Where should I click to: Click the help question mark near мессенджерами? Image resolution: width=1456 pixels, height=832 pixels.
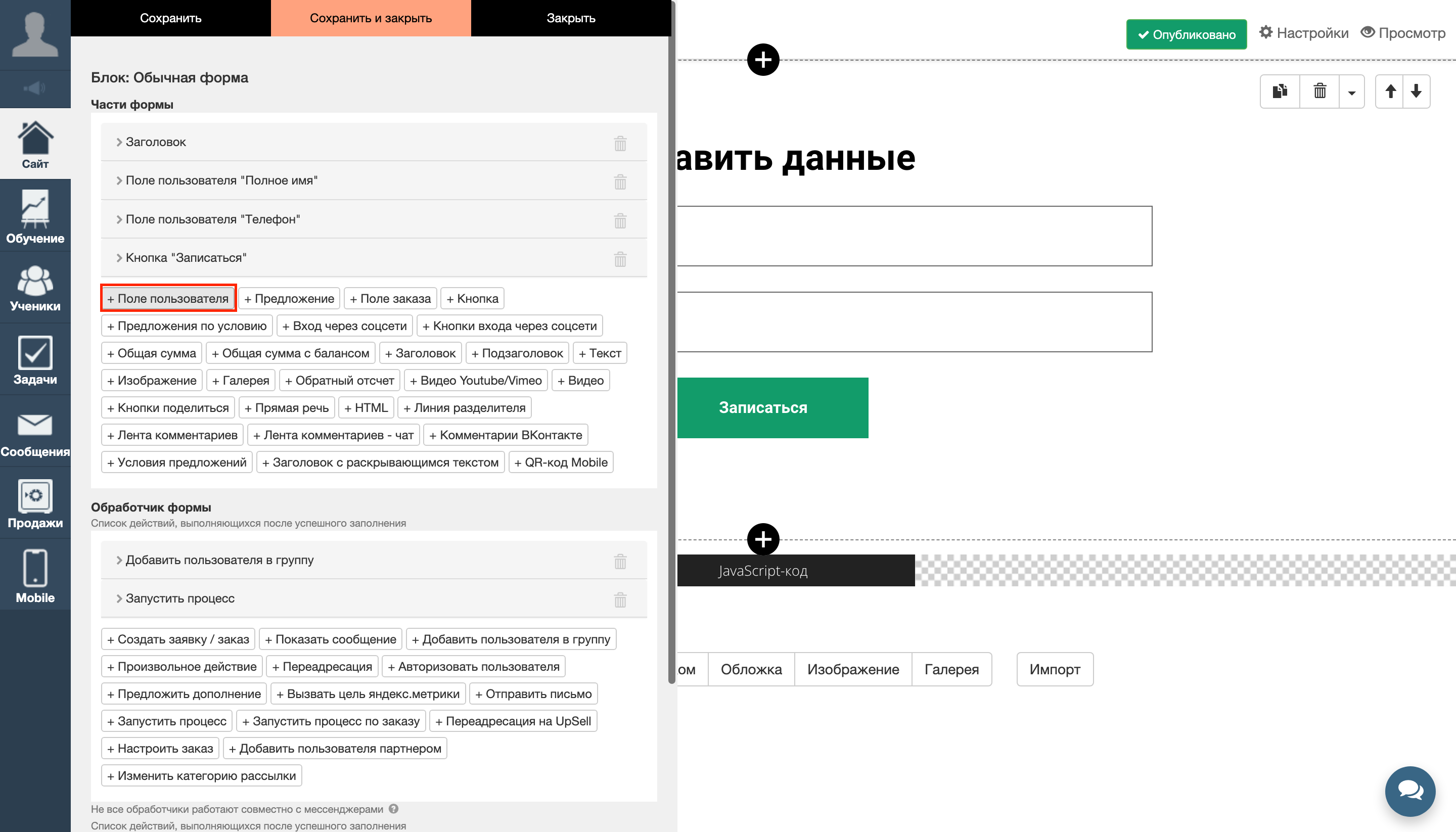[x=393, y=809]
